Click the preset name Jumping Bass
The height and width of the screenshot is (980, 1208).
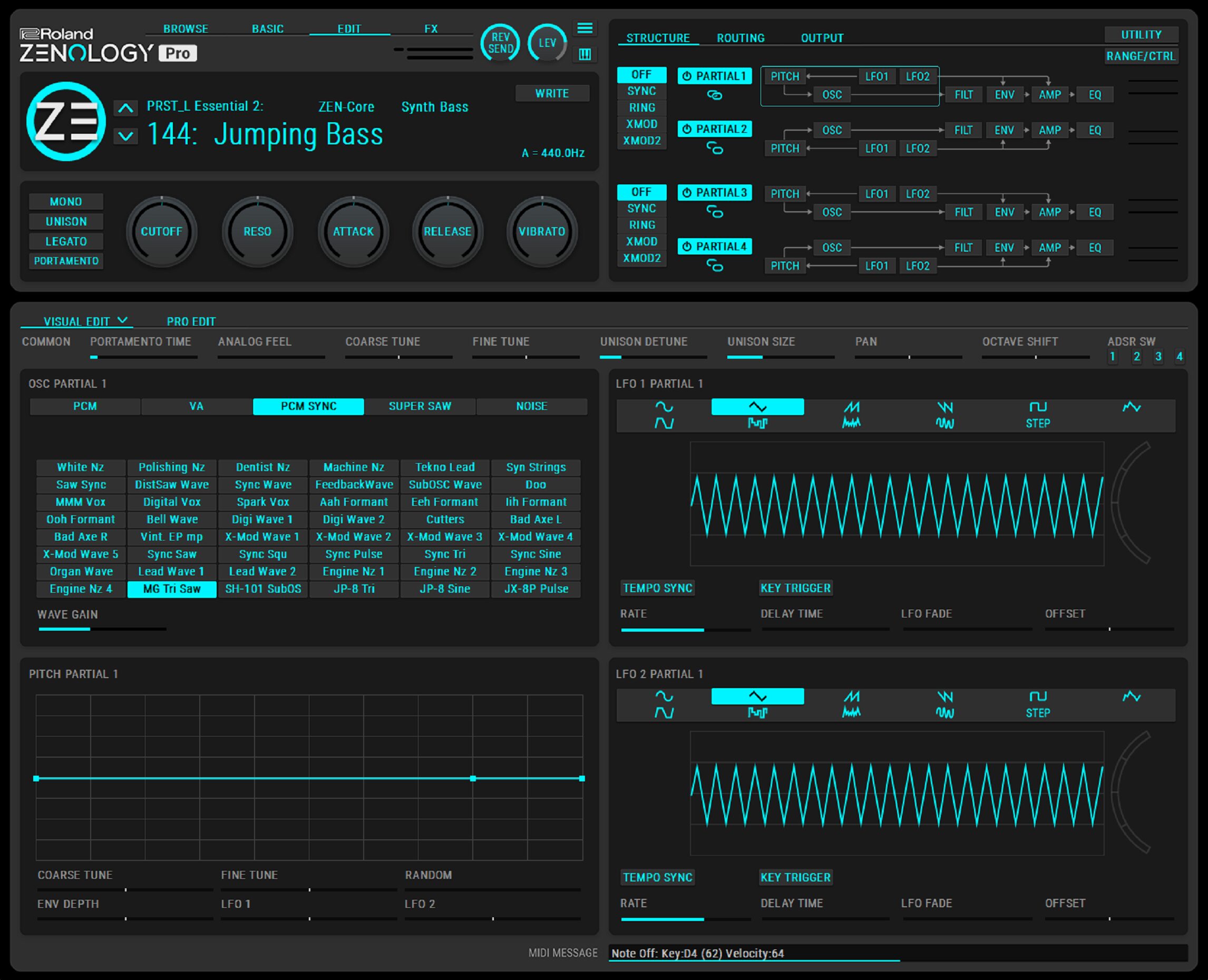coord(298,134)
